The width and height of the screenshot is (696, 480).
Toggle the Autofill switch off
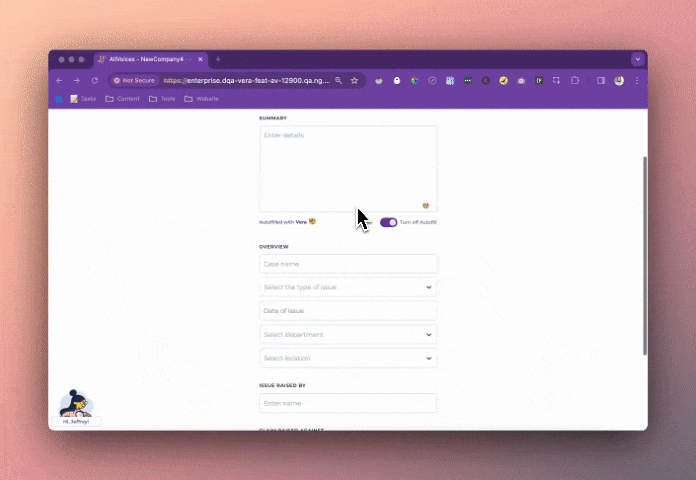click(x=388, y=222)
